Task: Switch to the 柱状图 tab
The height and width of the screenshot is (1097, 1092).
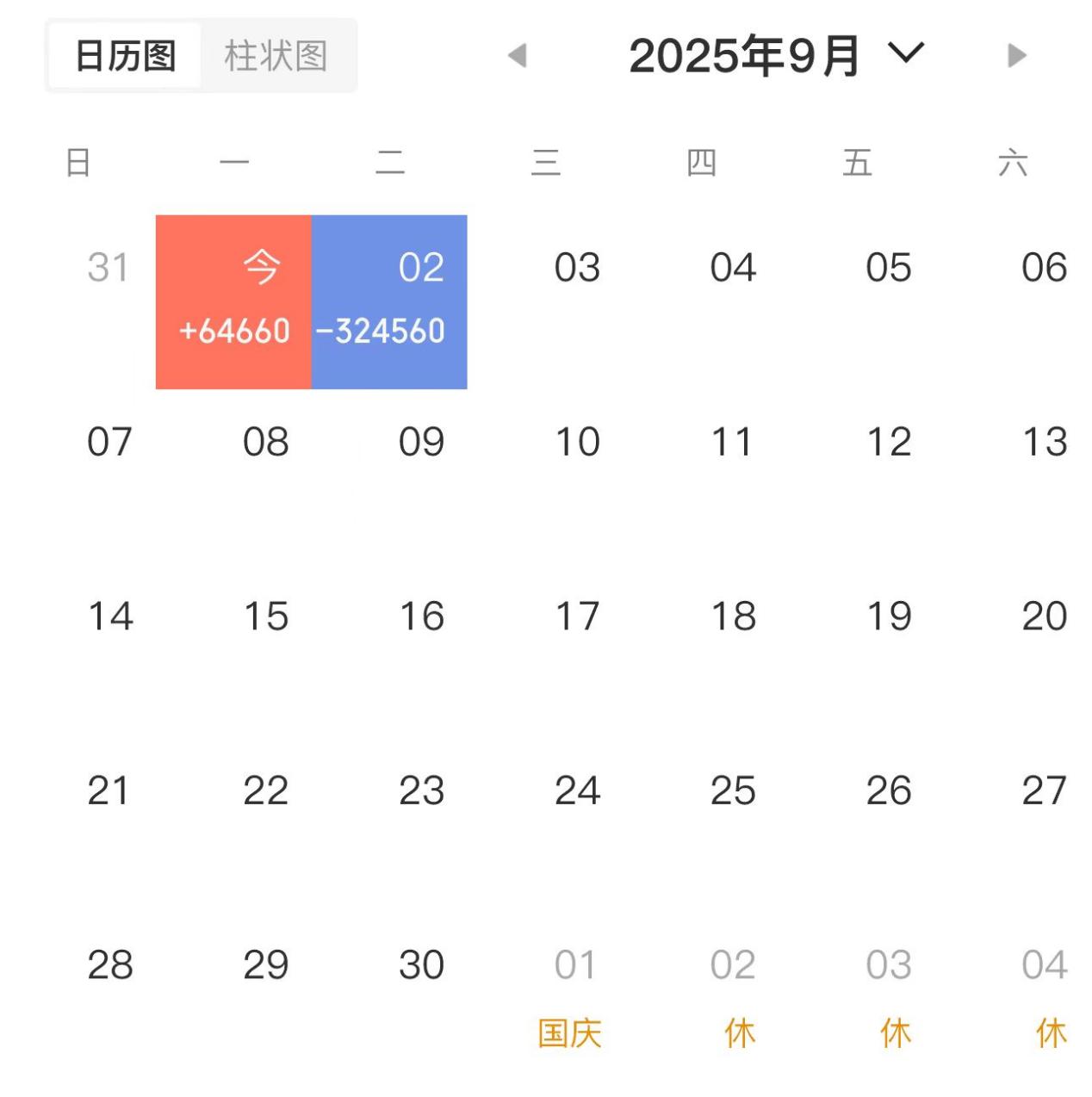Action: coord(276,56)
